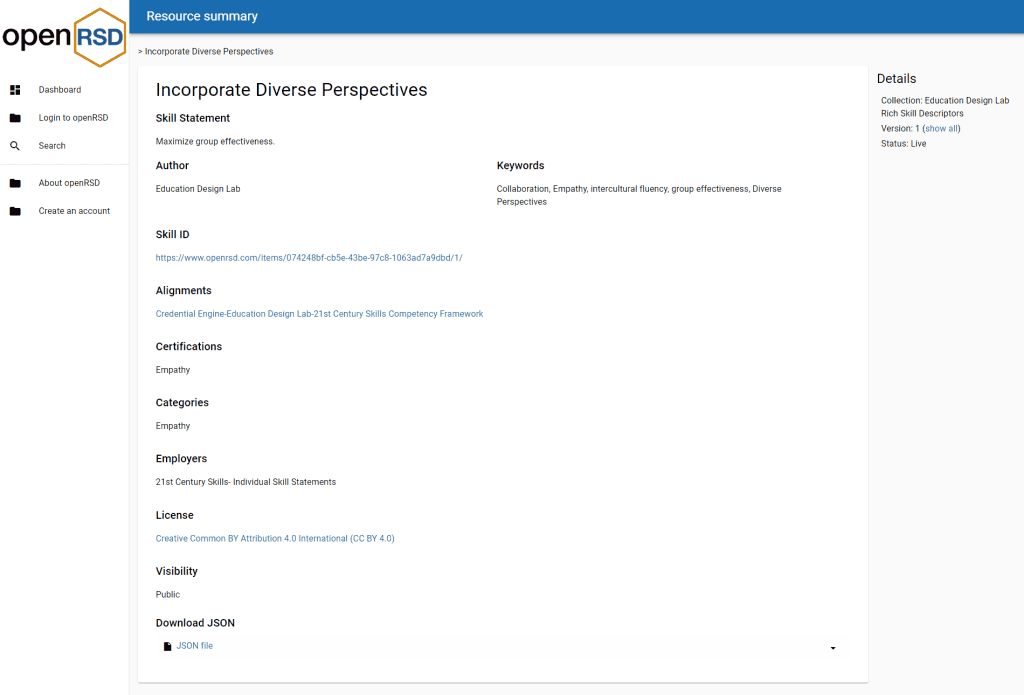Click Empathy under Certifications
1024x695 pixels.
tap(172, 370)
